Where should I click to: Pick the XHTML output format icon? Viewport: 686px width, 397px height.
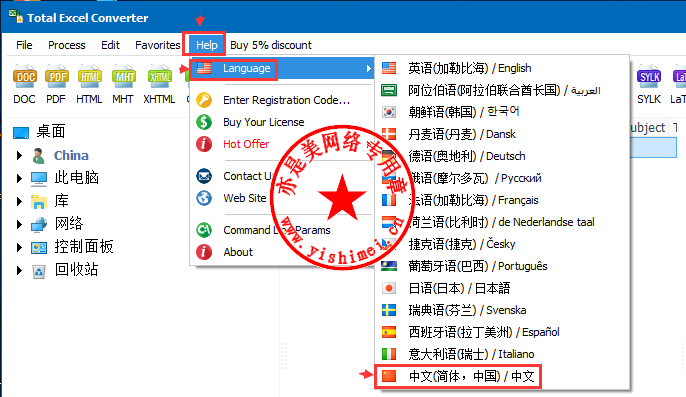click(159, 76)
